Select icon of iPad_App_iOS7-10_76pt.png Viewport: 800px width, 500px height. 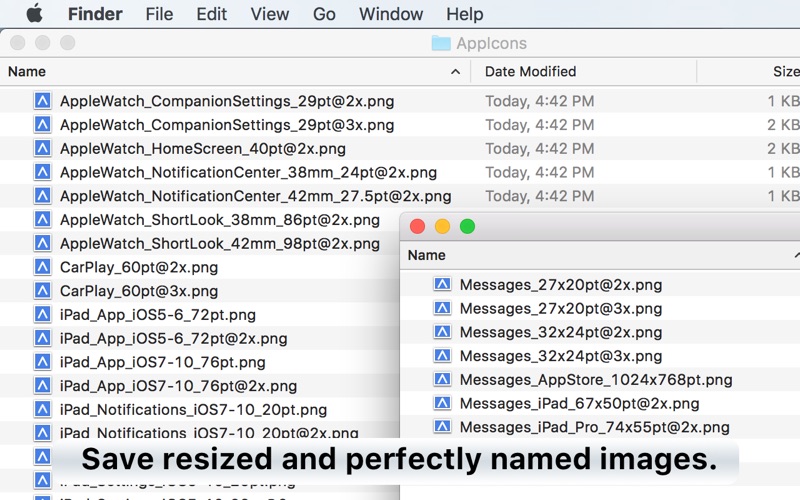(42, 362)
